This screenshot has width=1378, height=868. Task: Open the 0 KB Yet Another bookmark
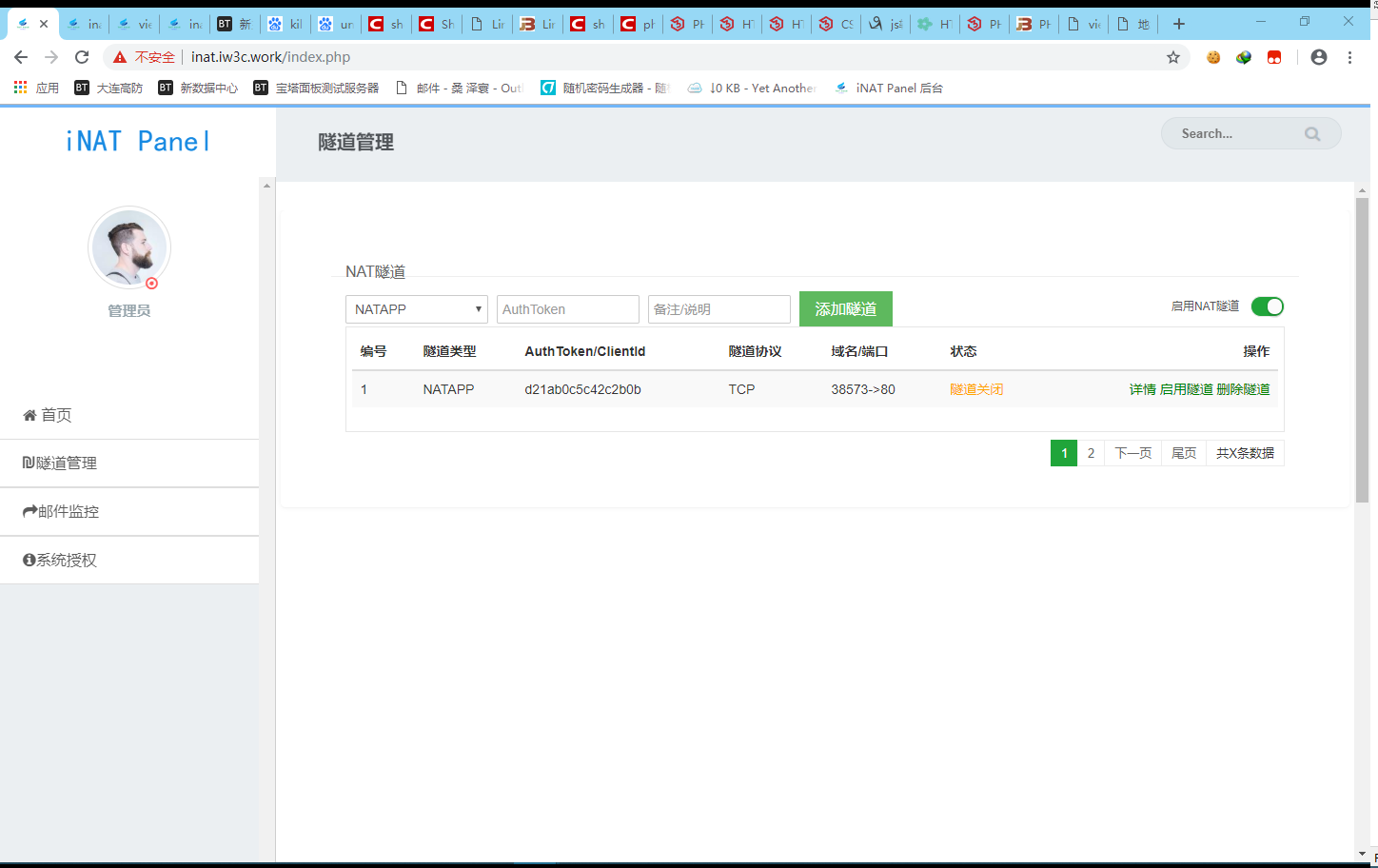click(752, 88)
